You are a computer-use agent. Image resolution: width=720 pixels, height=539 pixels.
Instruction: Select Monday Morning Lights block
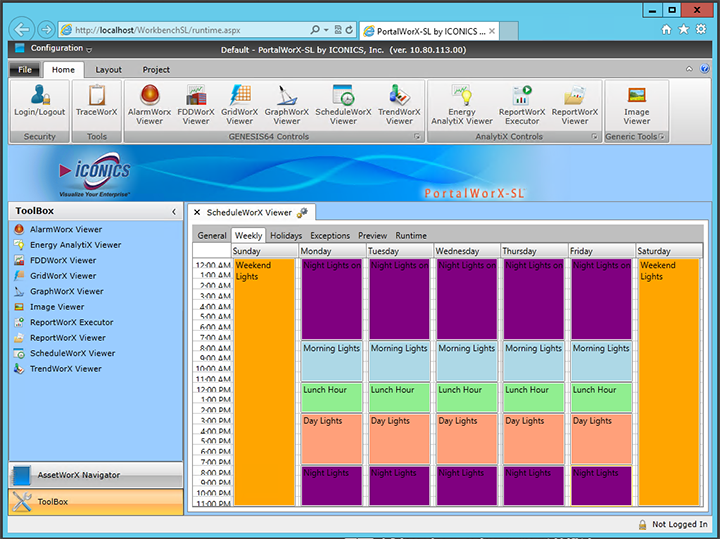click(x=332, y=360)
